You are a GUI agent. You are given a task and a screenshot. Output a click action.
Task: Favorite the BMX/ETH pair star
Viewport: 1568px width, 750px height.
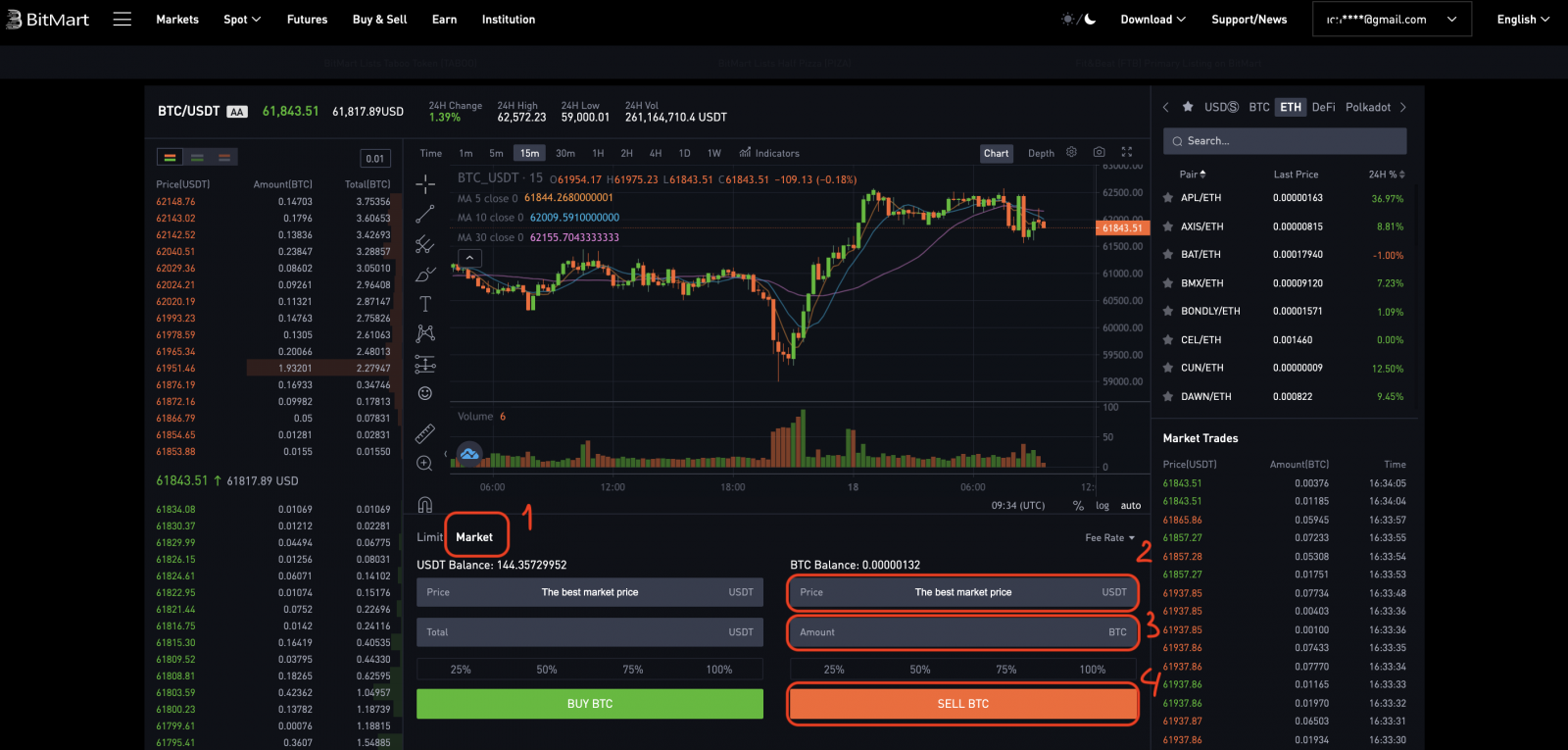[1168, 283]
